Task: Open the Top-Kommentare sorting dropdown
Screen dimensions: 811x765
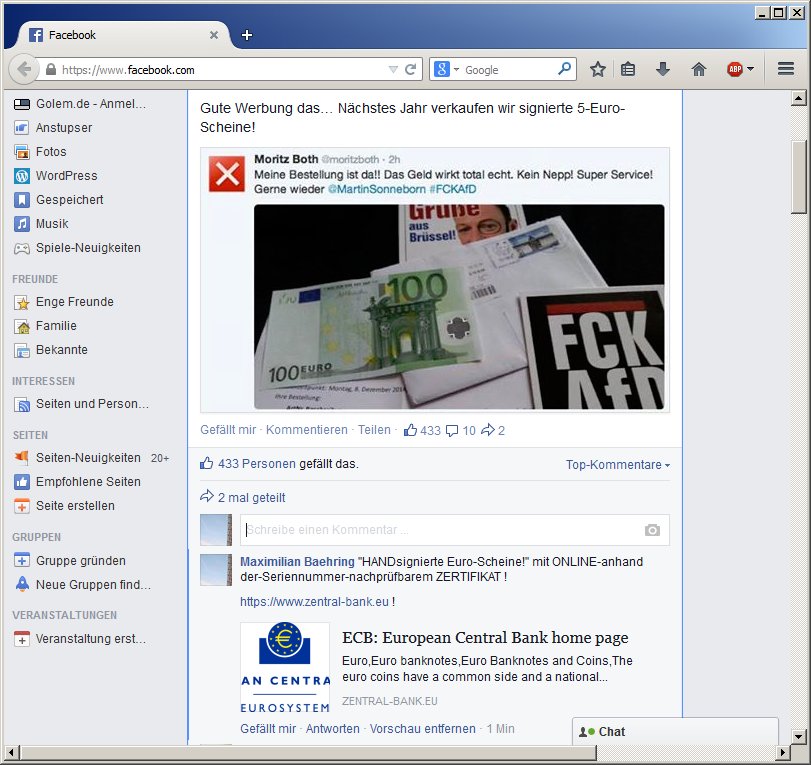Action: (618, 464)
